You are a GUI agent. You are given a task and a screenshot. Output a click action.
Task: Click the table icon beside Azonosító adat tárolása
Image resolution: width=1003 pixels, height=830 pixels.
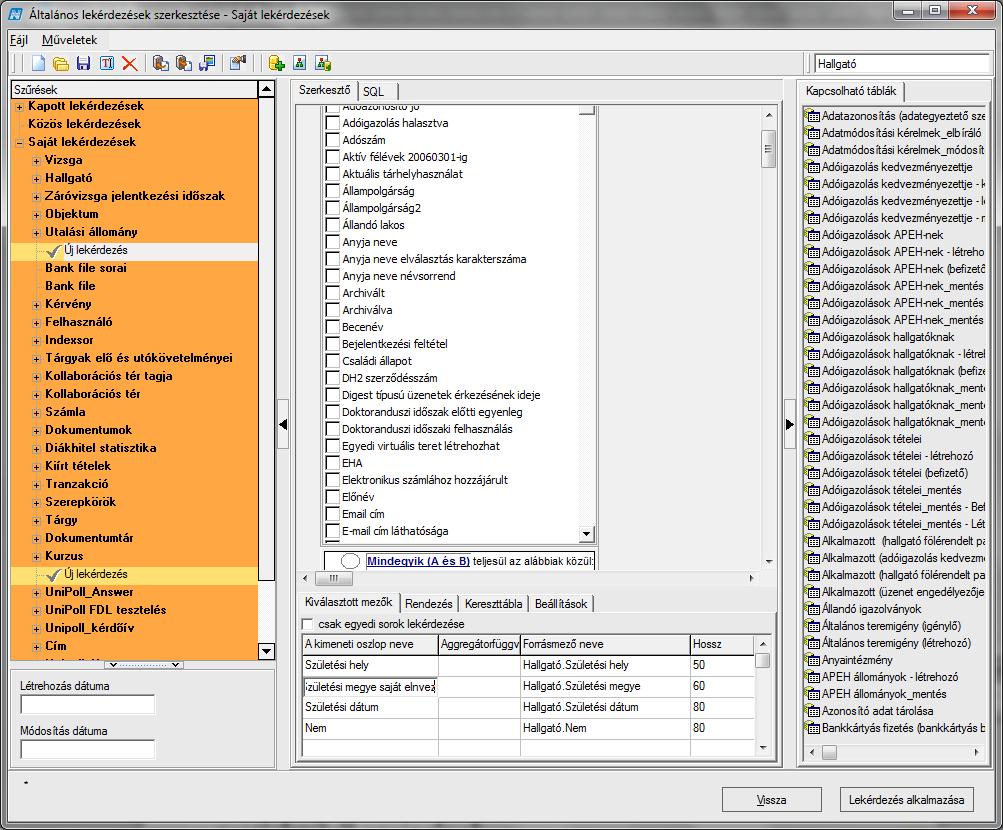pos(812,711)
